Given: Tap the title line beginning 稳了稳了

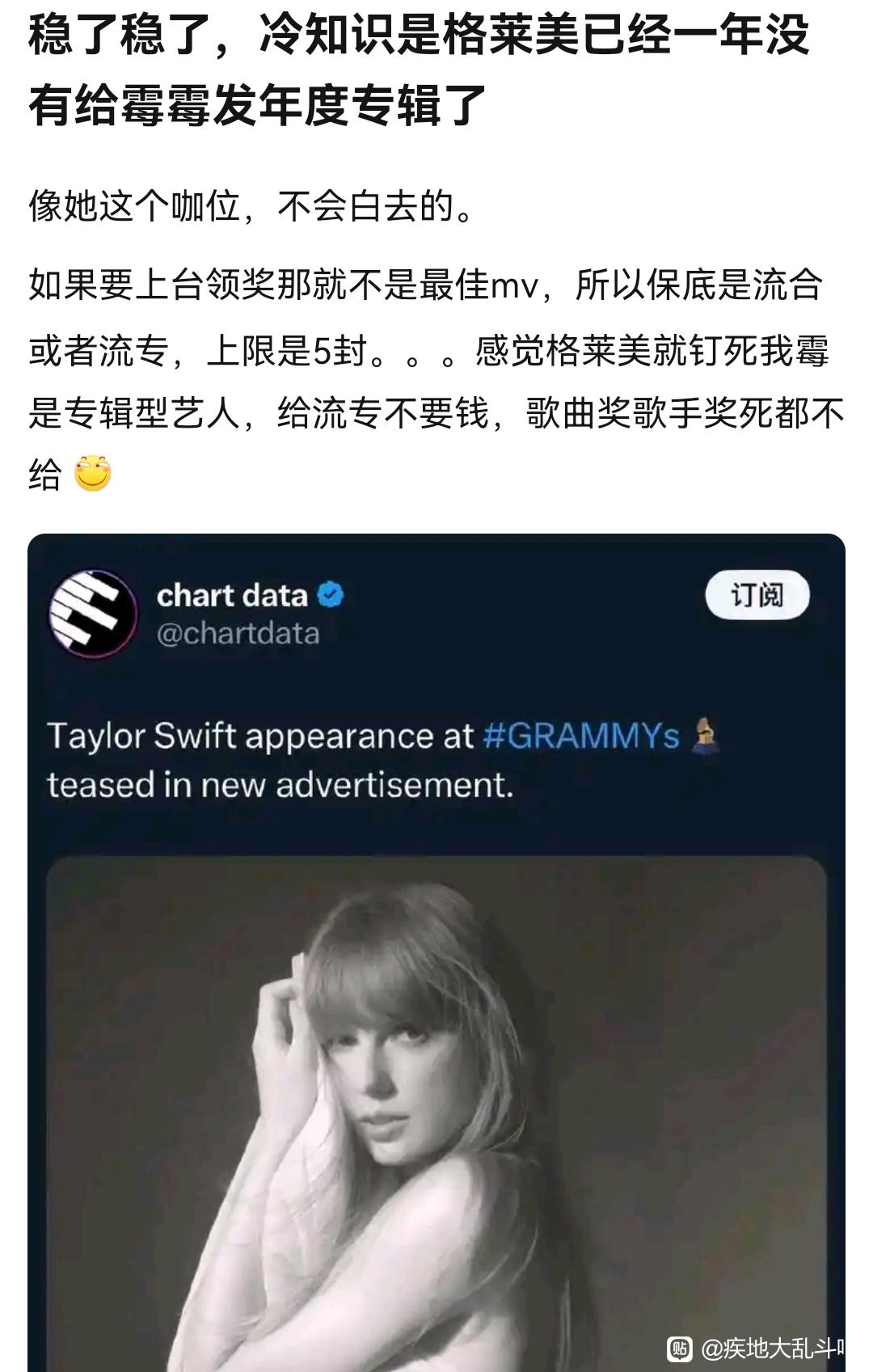Looking at the screenshot, I should click(x=419, y=36).
